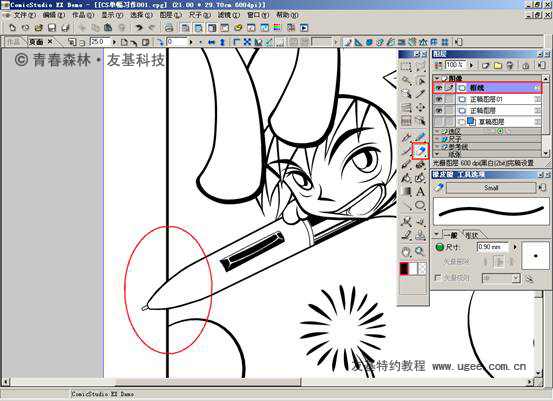Click the flip horizontal blue arrow icon
Viewport: 553px width, 401px height.
coord(212,42)
